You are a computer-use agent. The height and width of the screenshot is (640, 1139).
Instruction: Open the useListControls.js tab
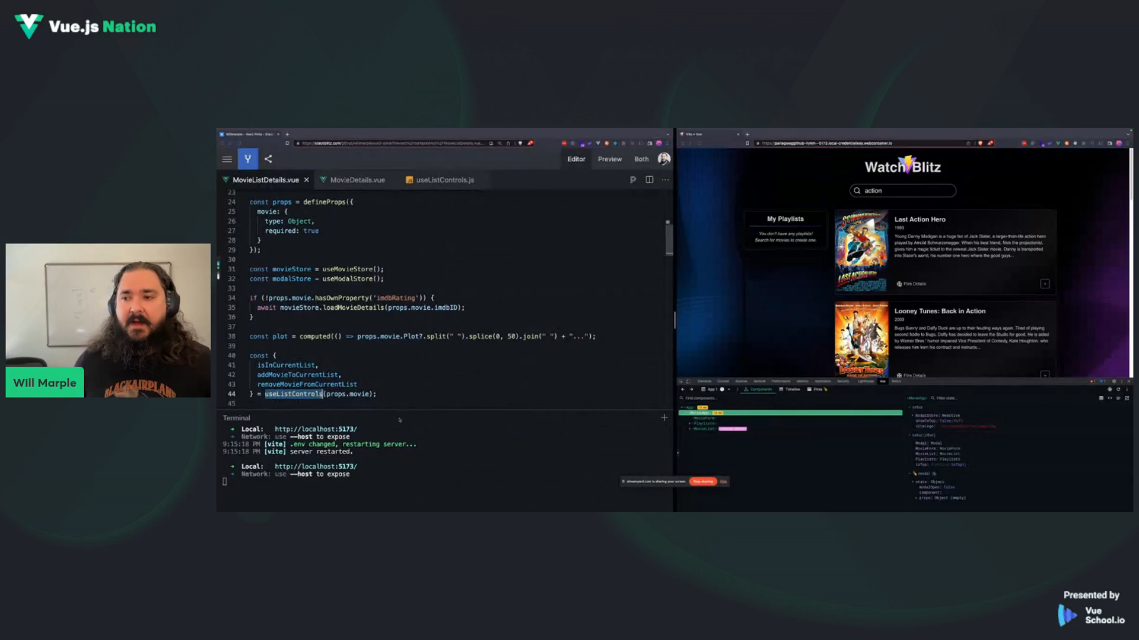445,180
